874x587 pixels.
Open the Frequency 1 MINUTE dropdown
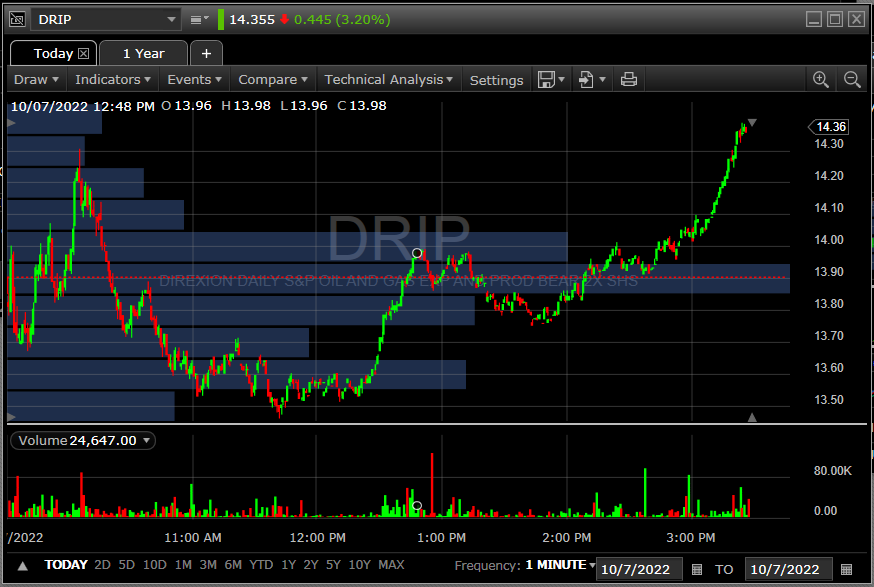(x=560, y=565)
